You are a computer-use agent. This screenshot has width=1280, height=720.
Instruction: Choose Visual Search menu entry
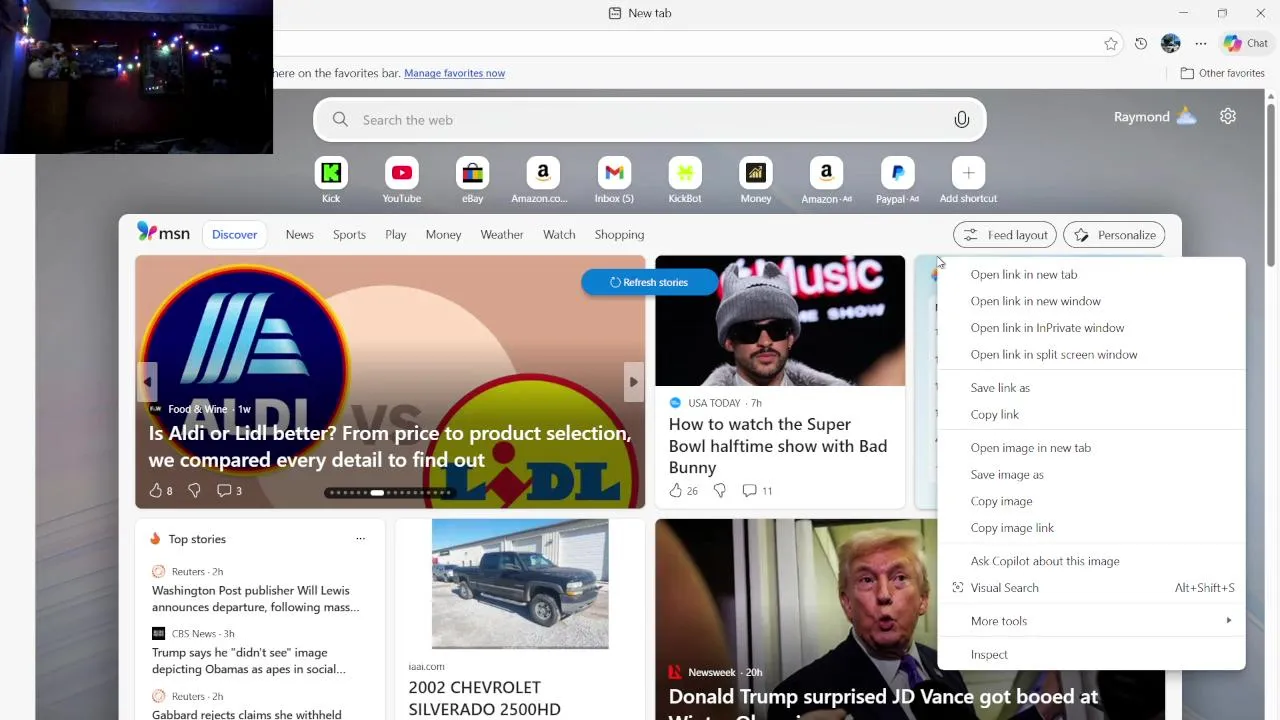click(x=1091, y=588)
